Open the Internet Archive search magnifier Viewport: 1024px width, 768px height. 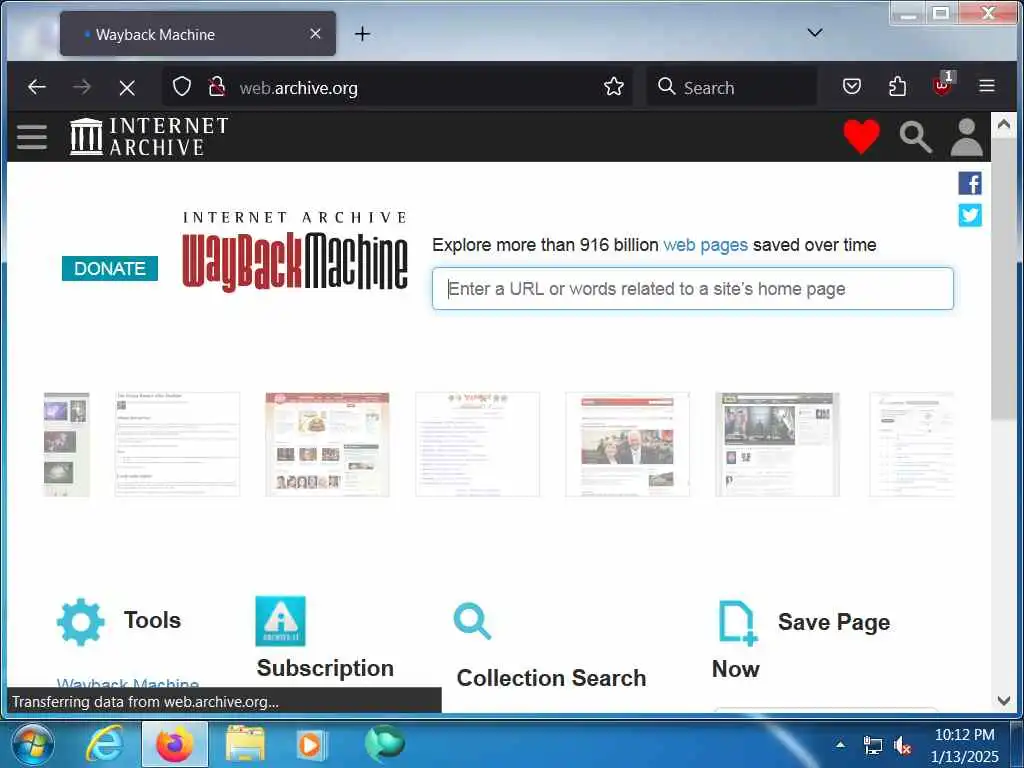point(916,137)
